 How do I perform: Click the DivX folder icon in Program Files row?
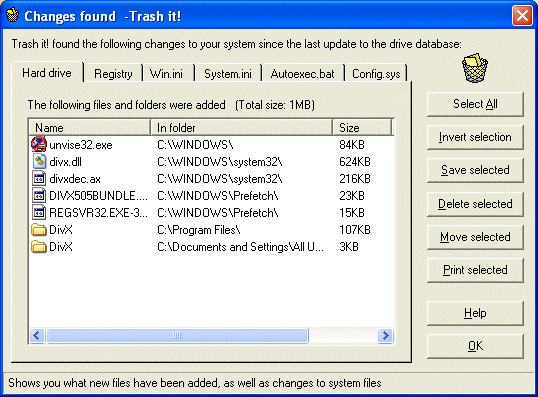tap(39, 230)
